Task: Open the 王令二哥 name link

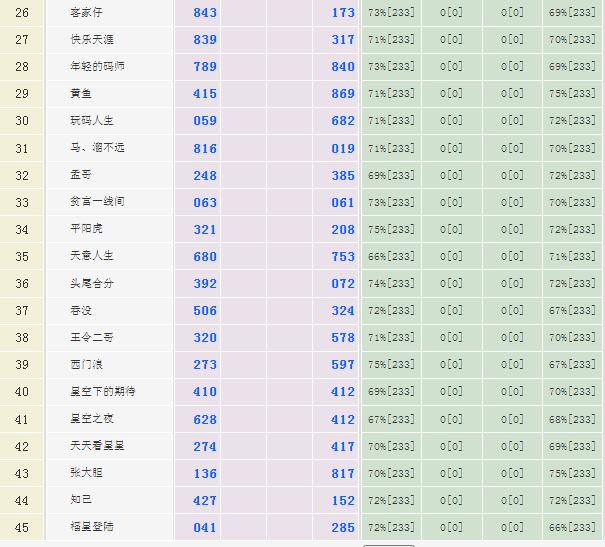Action: (x=91, y=337)
